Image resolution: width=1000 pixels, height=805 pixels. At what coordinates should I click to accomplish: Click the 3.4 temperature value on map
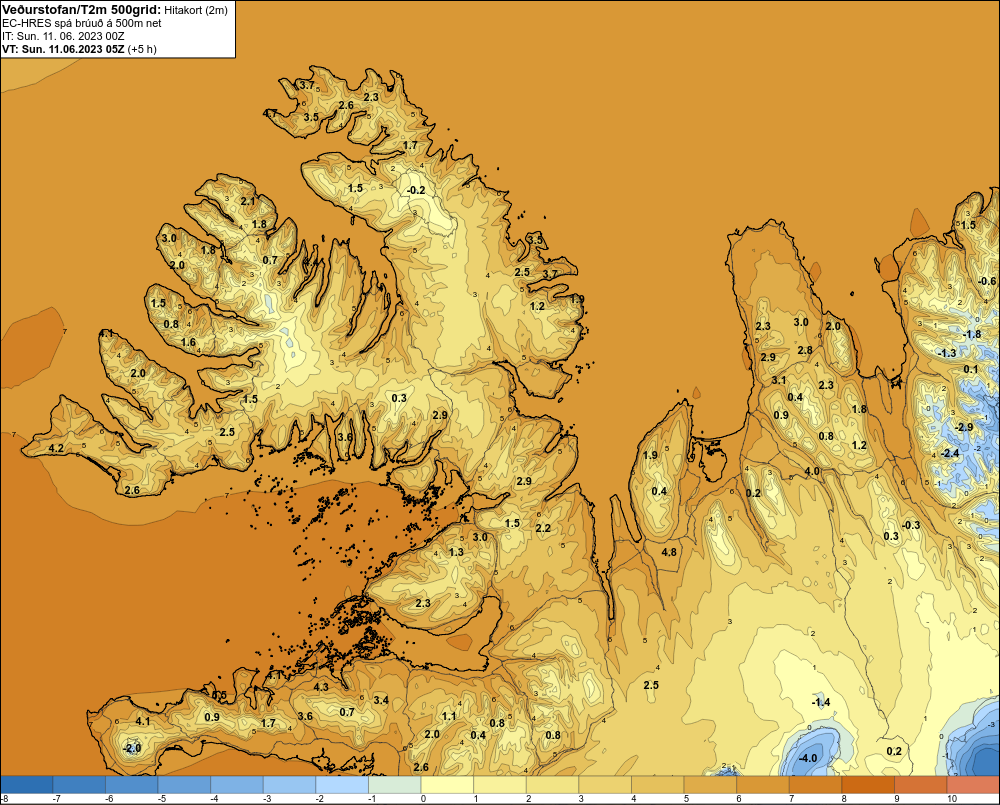click(x=381, y=700)
